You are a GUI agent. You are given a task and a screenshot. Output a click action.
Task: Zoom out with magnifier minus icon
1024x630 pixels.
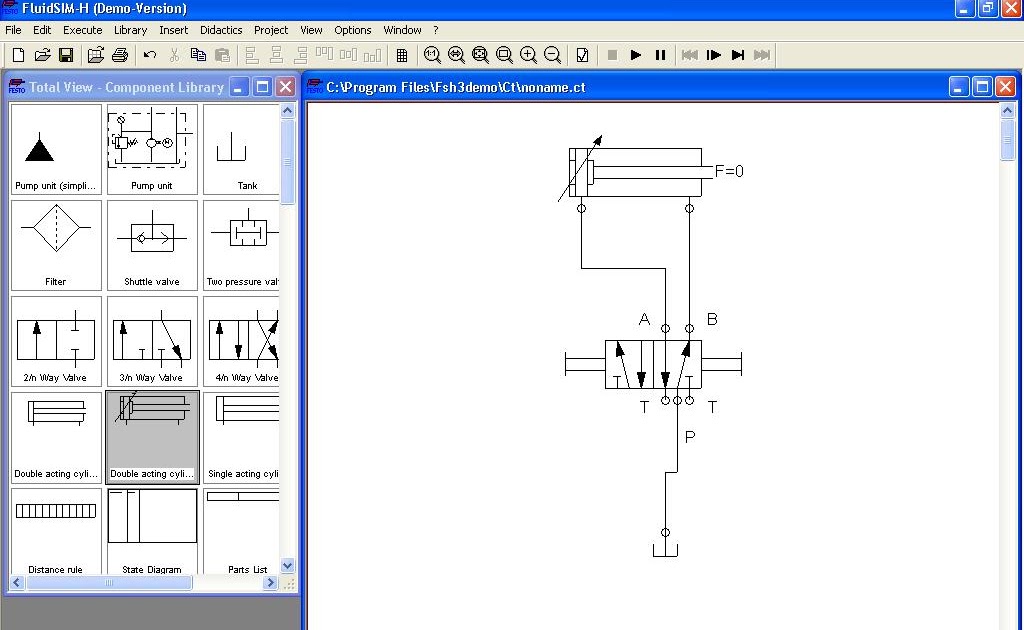(x=552, y=55)
